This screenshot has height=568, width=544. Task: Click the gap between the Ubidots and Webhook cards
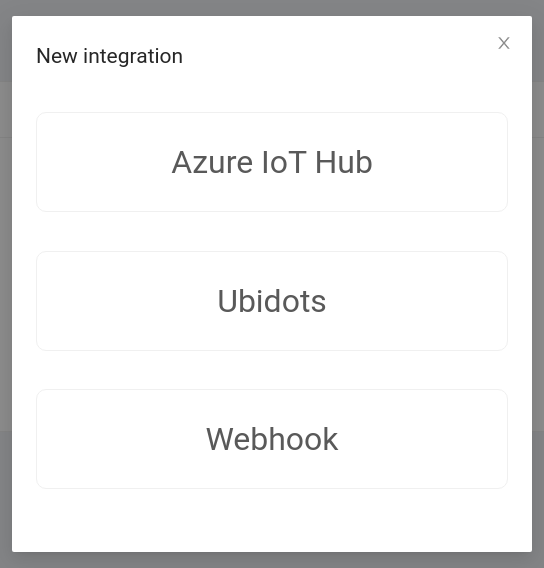[272, 370]
